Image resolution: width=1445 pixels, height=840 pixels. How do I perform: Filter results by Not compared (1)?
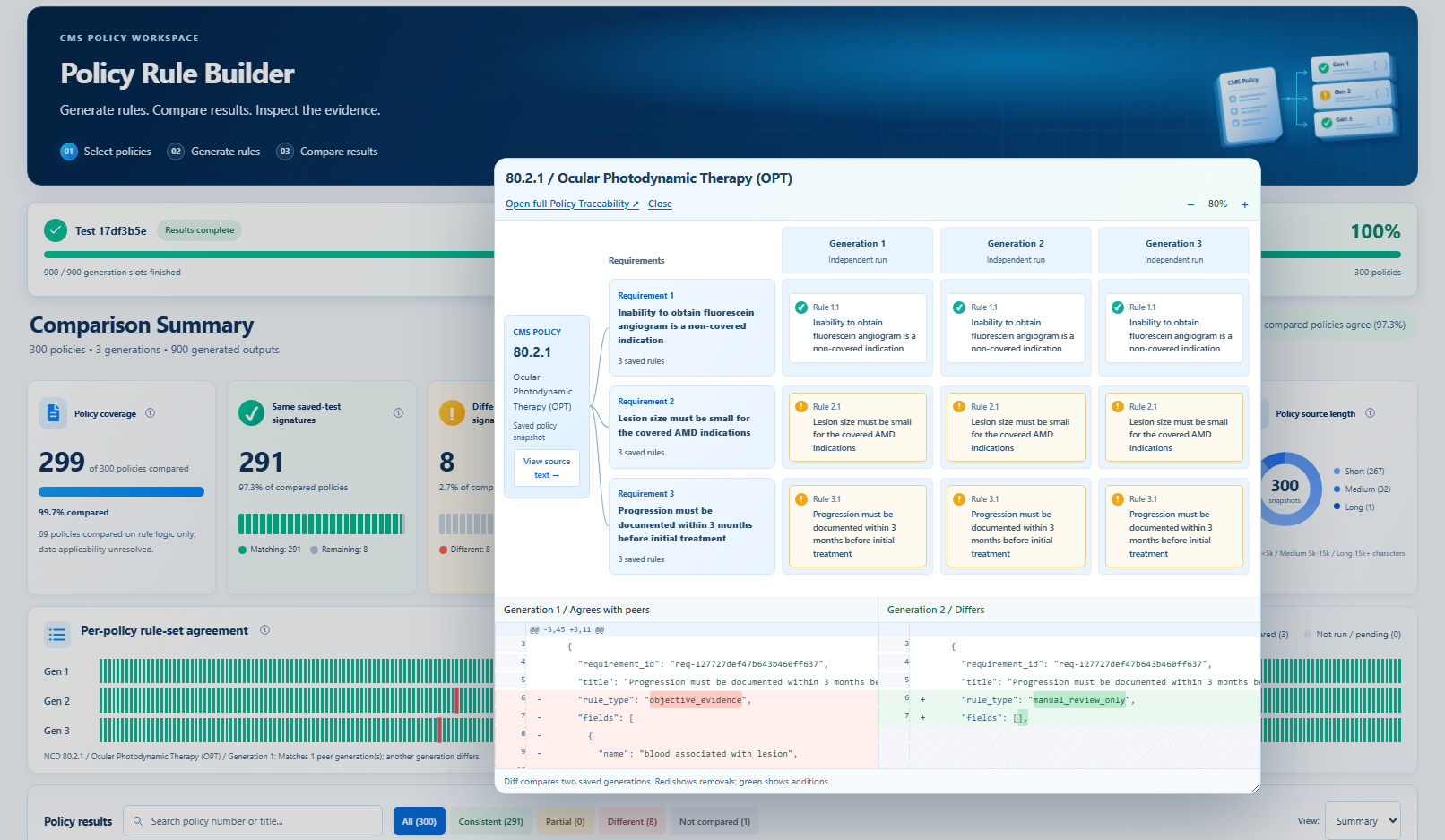714,821
